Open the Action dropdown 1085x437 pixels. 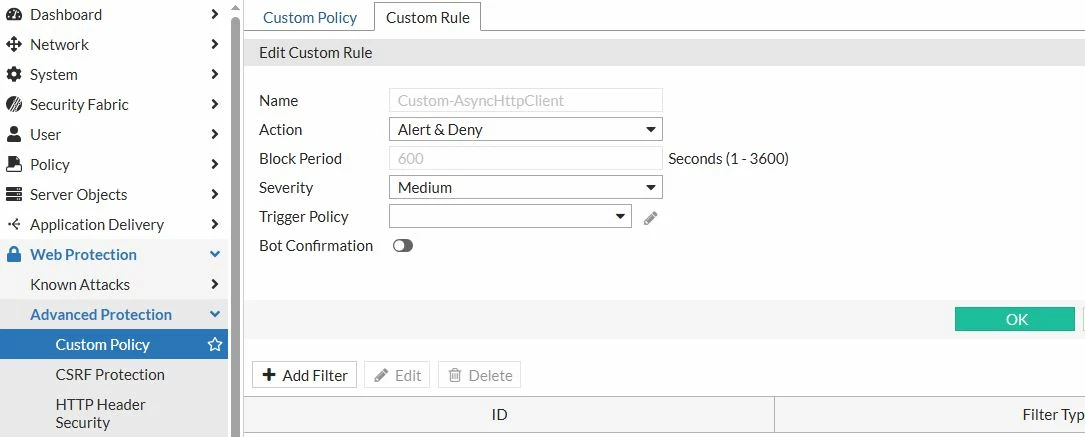526,129
